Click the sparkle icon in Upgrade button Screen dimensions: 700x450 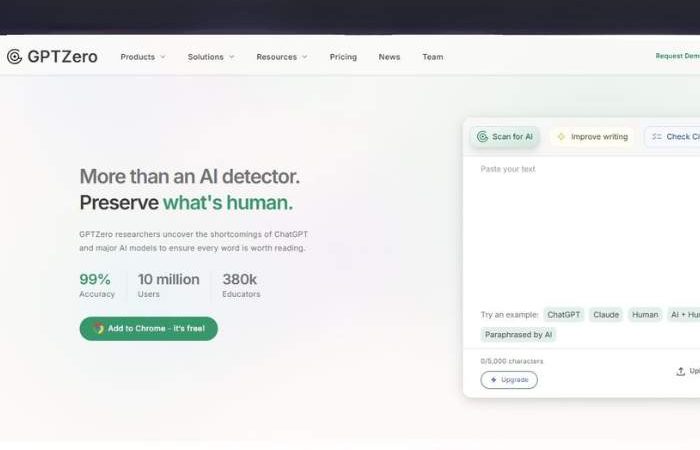[493, 380]
